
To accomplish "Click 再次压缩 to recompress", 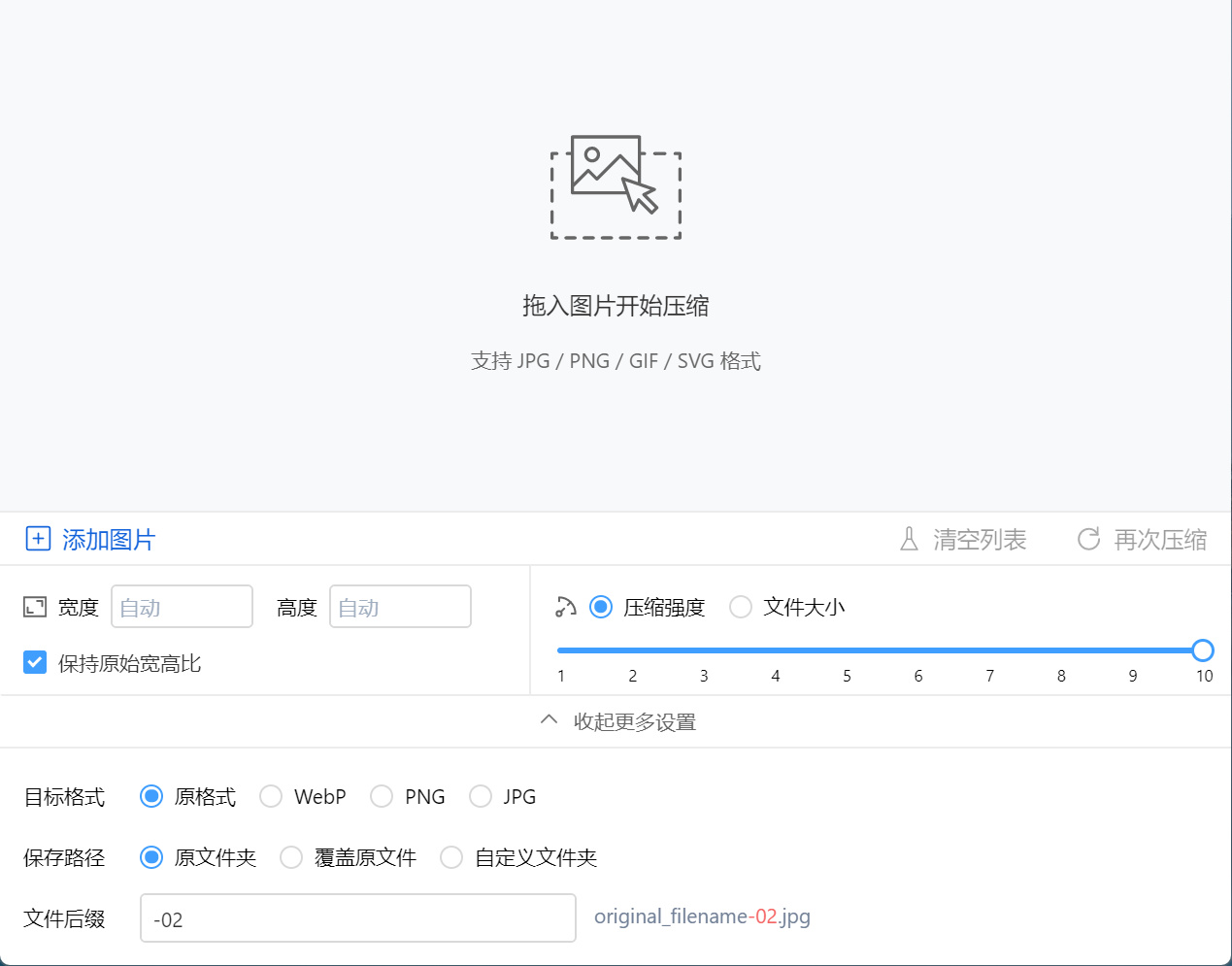I will 1160,540.
